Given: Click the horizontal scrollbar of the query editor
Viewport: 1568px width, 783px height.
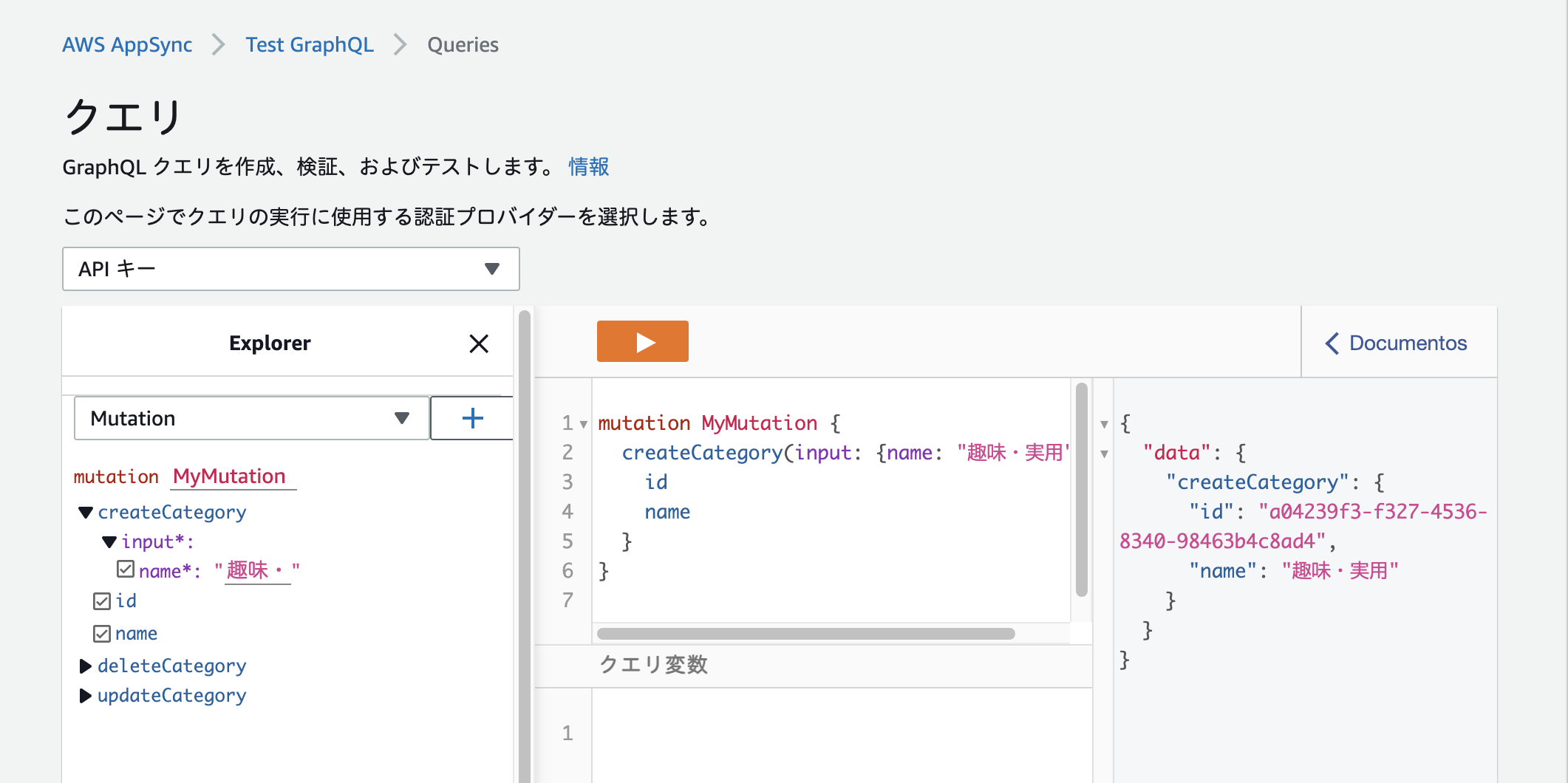Looking at the screenshot, I should pos(805,634).
